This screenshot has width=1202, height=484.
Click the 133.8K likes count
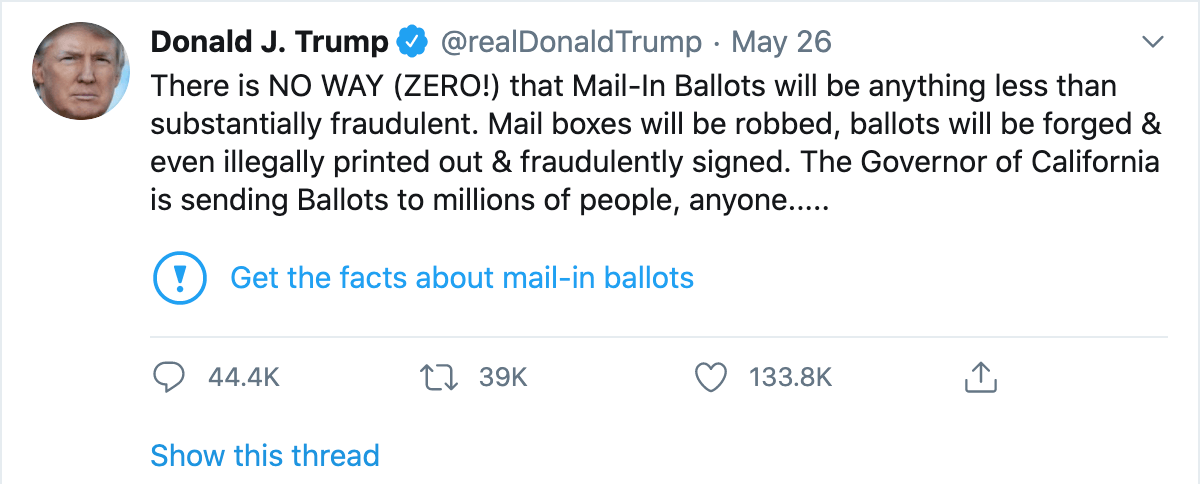click(x=791, y=377)
